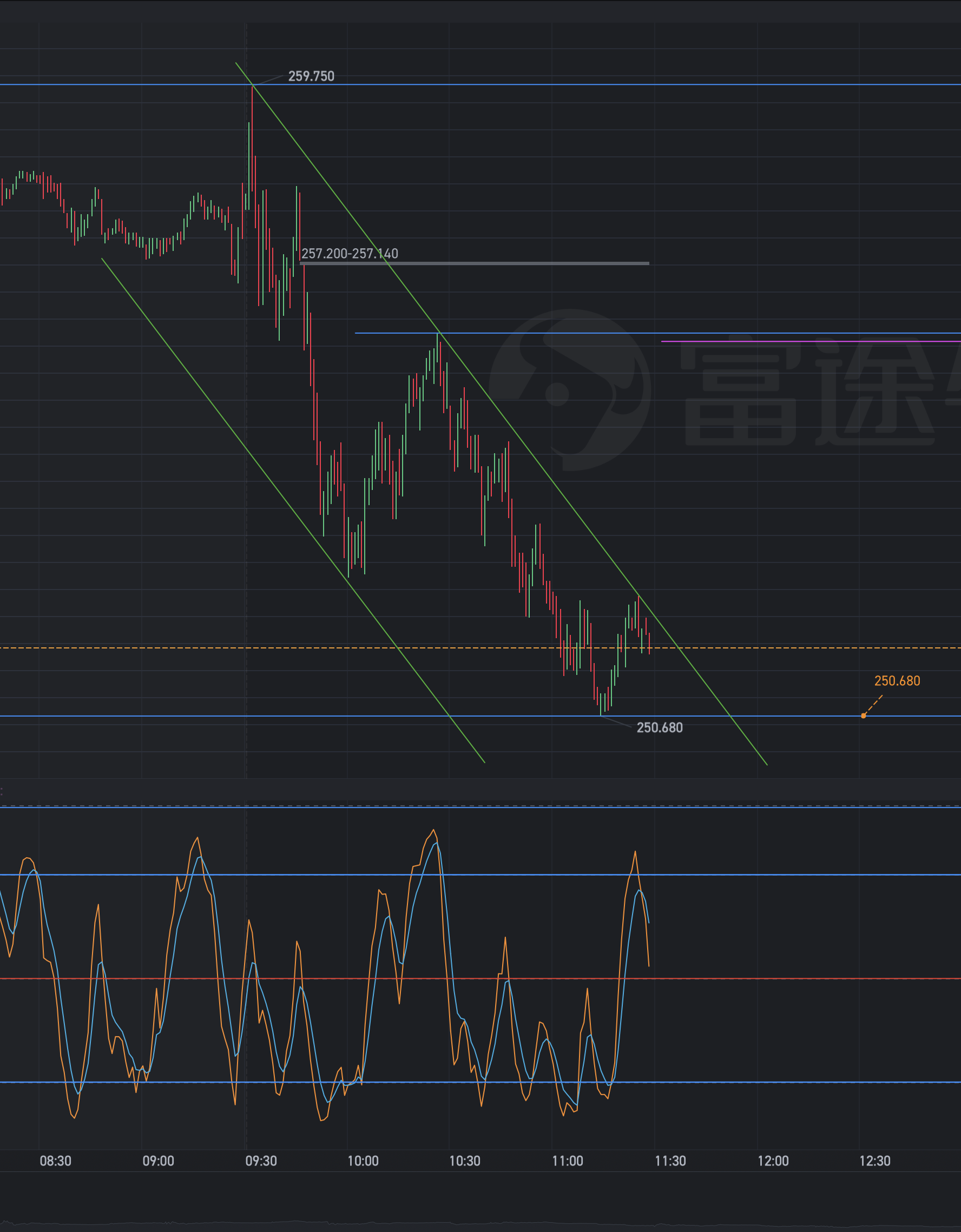Click the orange 250.680 price annotation

click(897, 681)
